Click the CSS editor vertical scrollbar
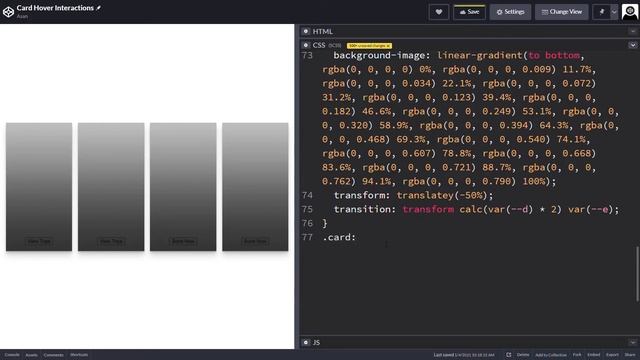Viewport: 640px width, 360px height. click(637, 273)
